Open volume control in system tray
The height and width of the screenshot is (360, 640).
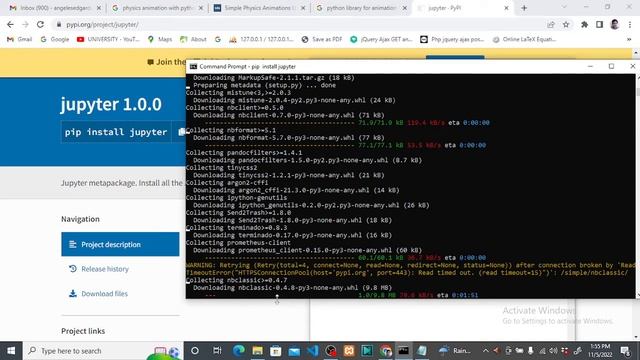pyautogui.click(x=553, y=351)
